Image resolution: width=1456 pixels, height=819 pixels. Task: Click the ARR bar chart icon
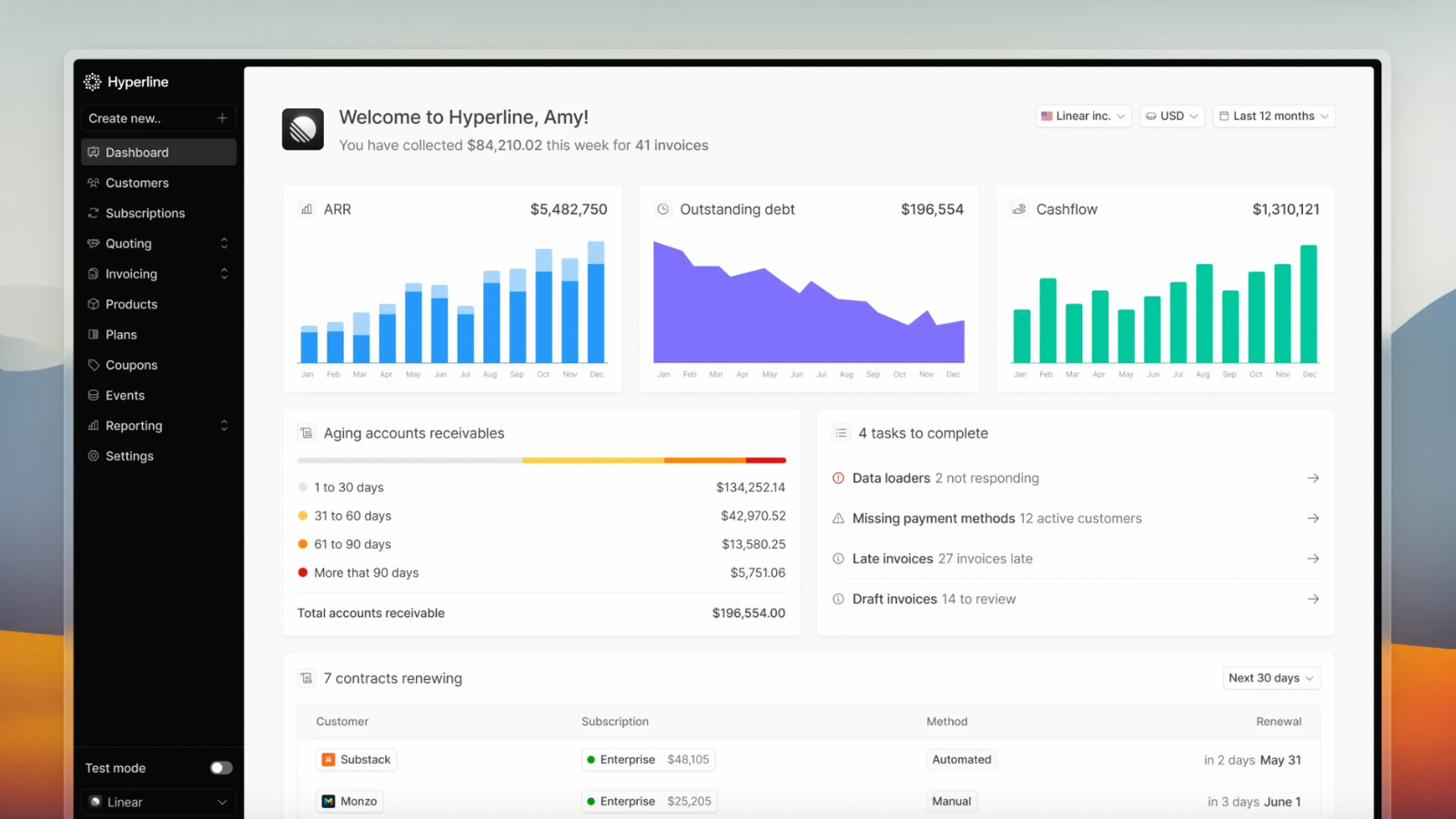click(307, 209)
